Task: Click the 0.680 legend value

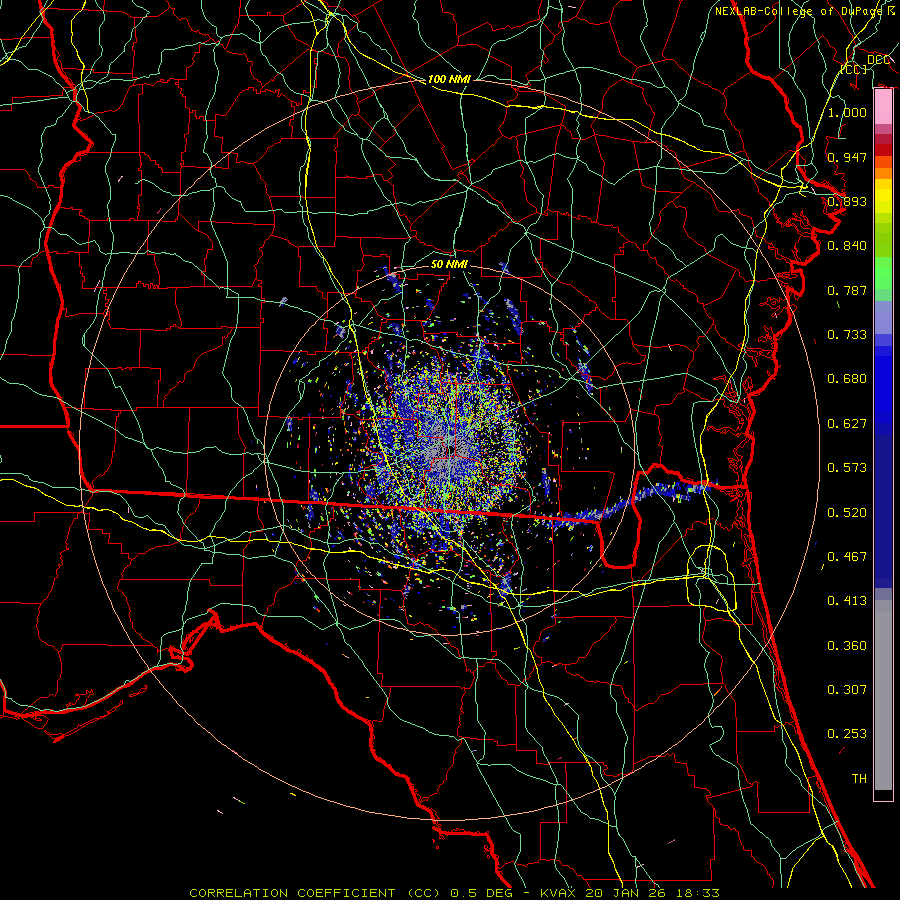Action: 847,379
